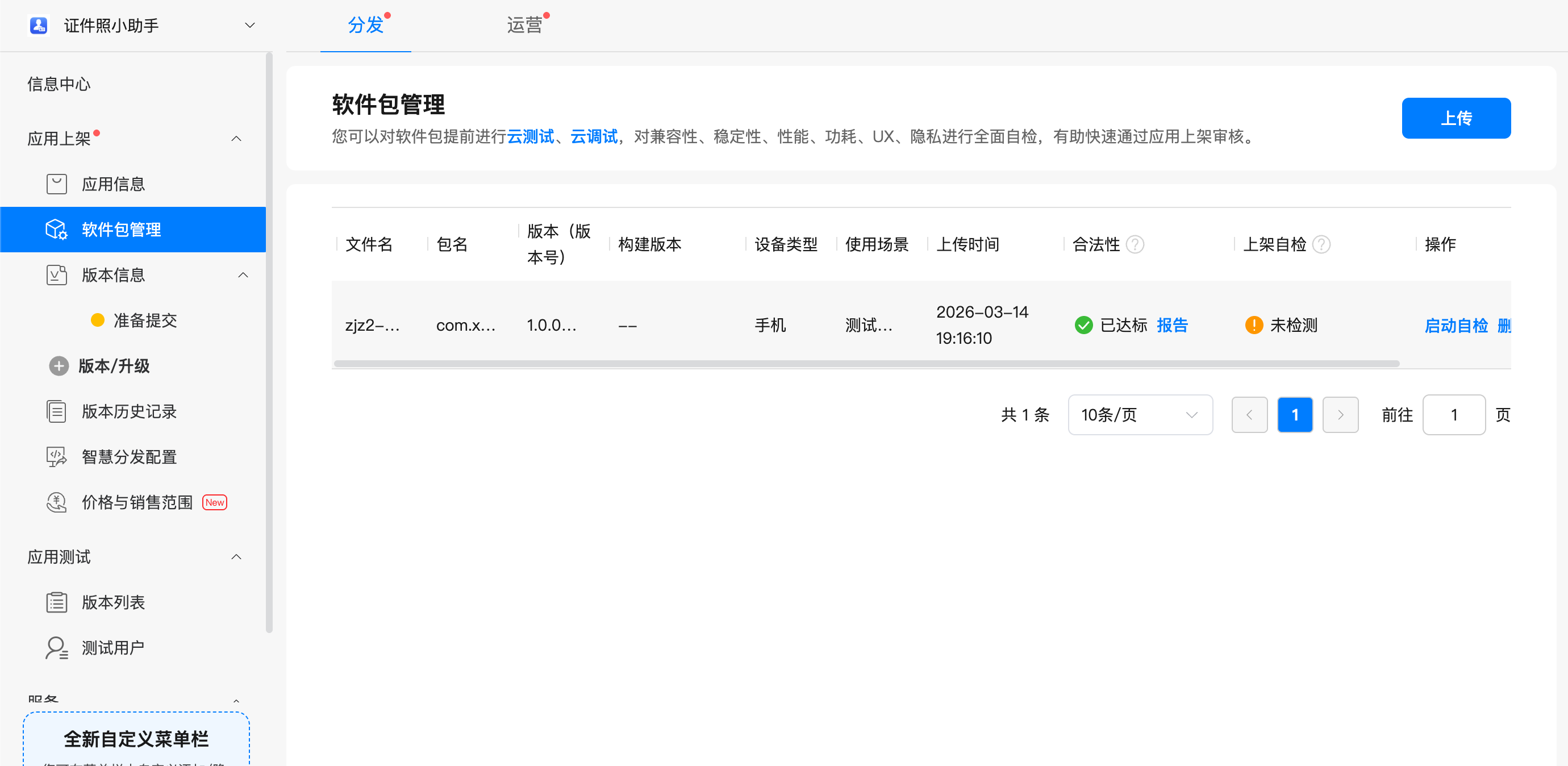The width and height of the screenshot is (1568, 766).
Task: Collapse the 版本信息 submenu chevron
Action: click(x=243, y=275)
